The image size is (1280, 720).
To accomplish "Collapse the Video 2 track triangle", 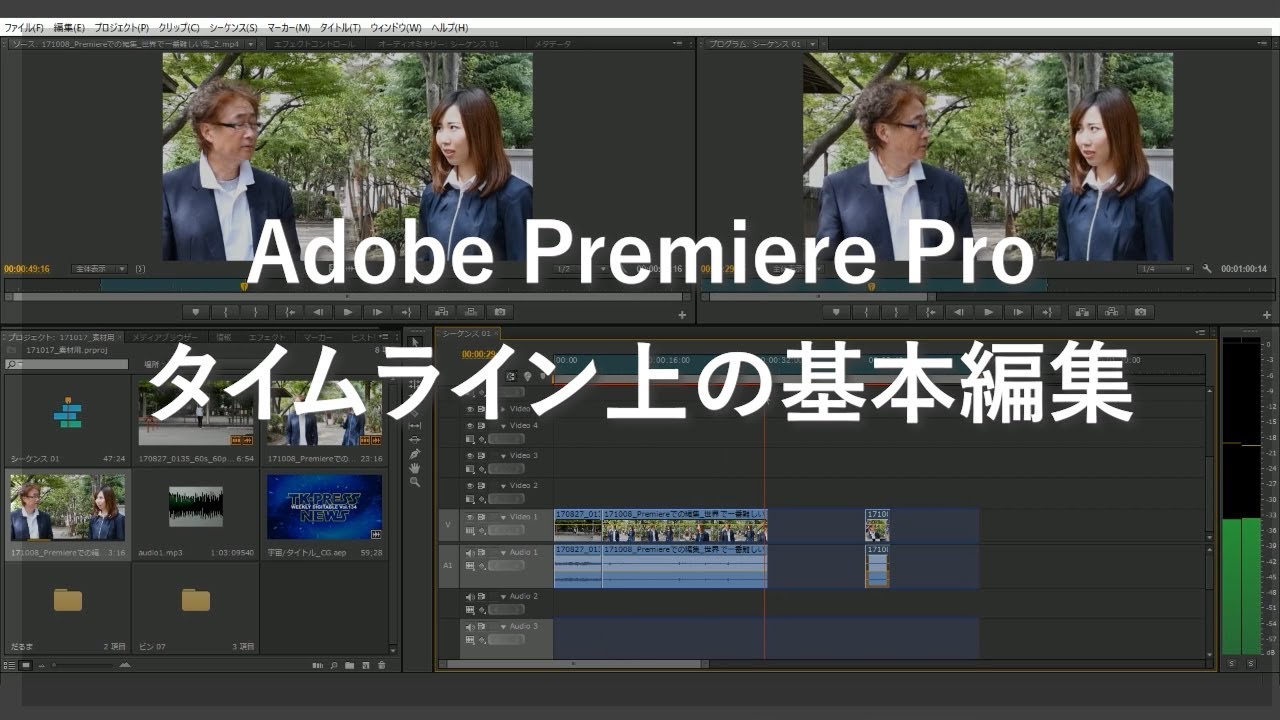I will [504, 485].
